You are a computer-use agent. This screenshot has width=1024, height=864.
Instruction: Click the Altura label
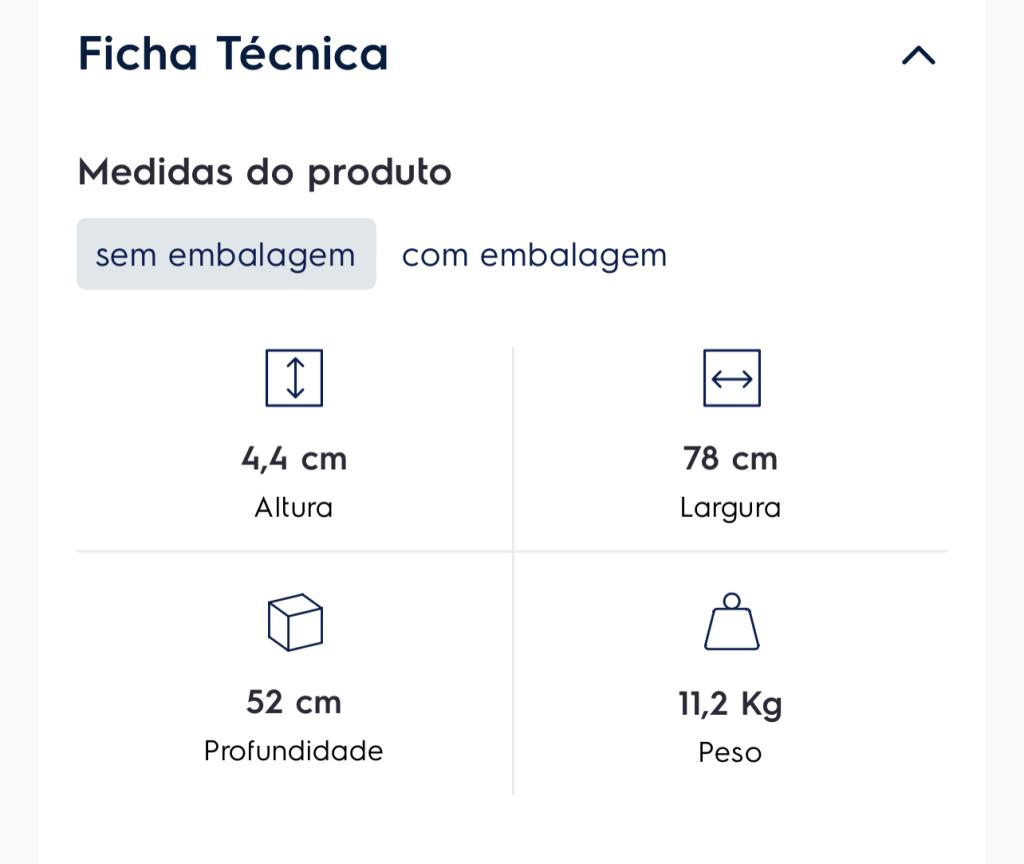[x=294, y=507]
